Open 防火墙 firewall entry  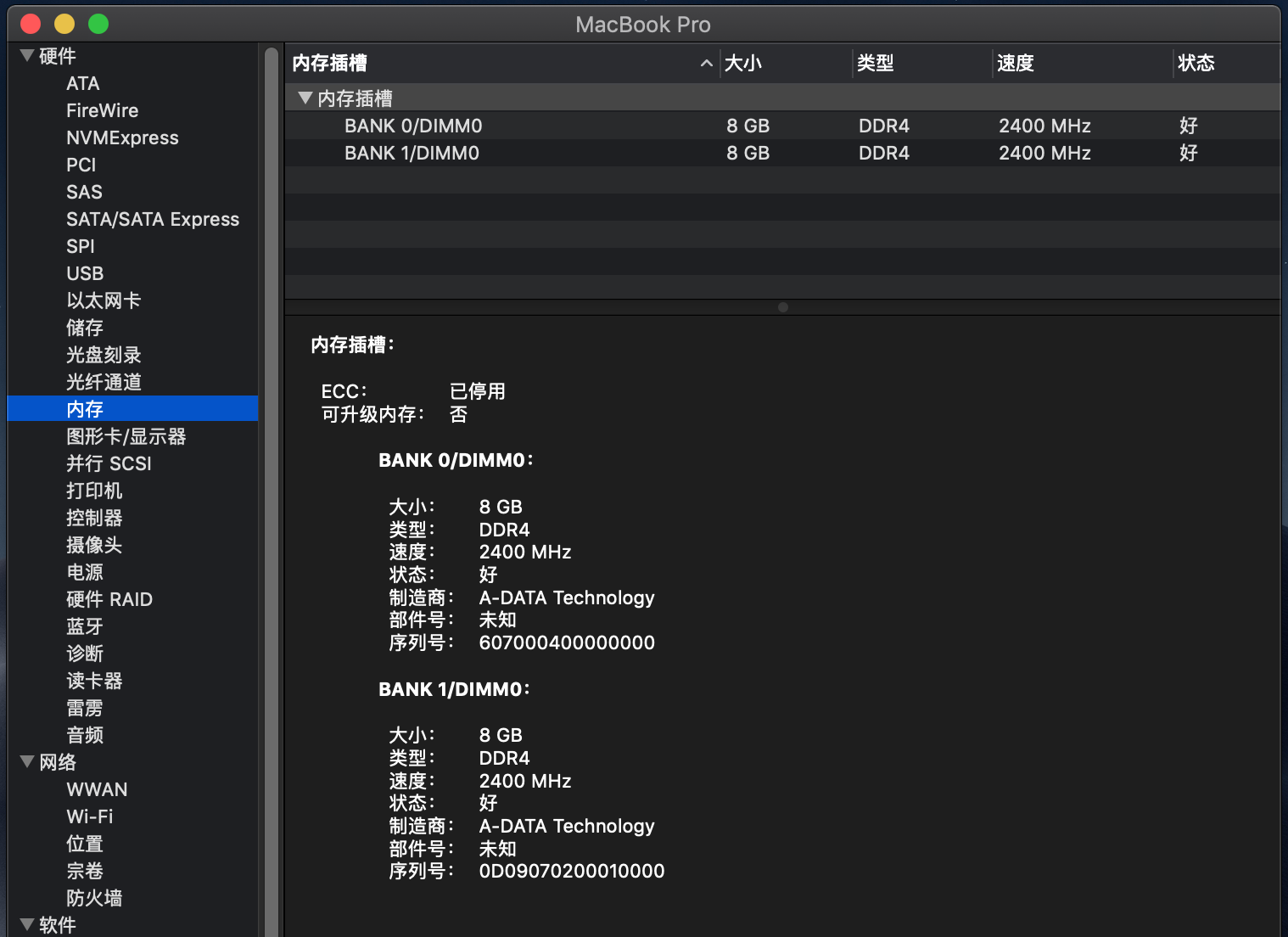[x=94, y=898]
